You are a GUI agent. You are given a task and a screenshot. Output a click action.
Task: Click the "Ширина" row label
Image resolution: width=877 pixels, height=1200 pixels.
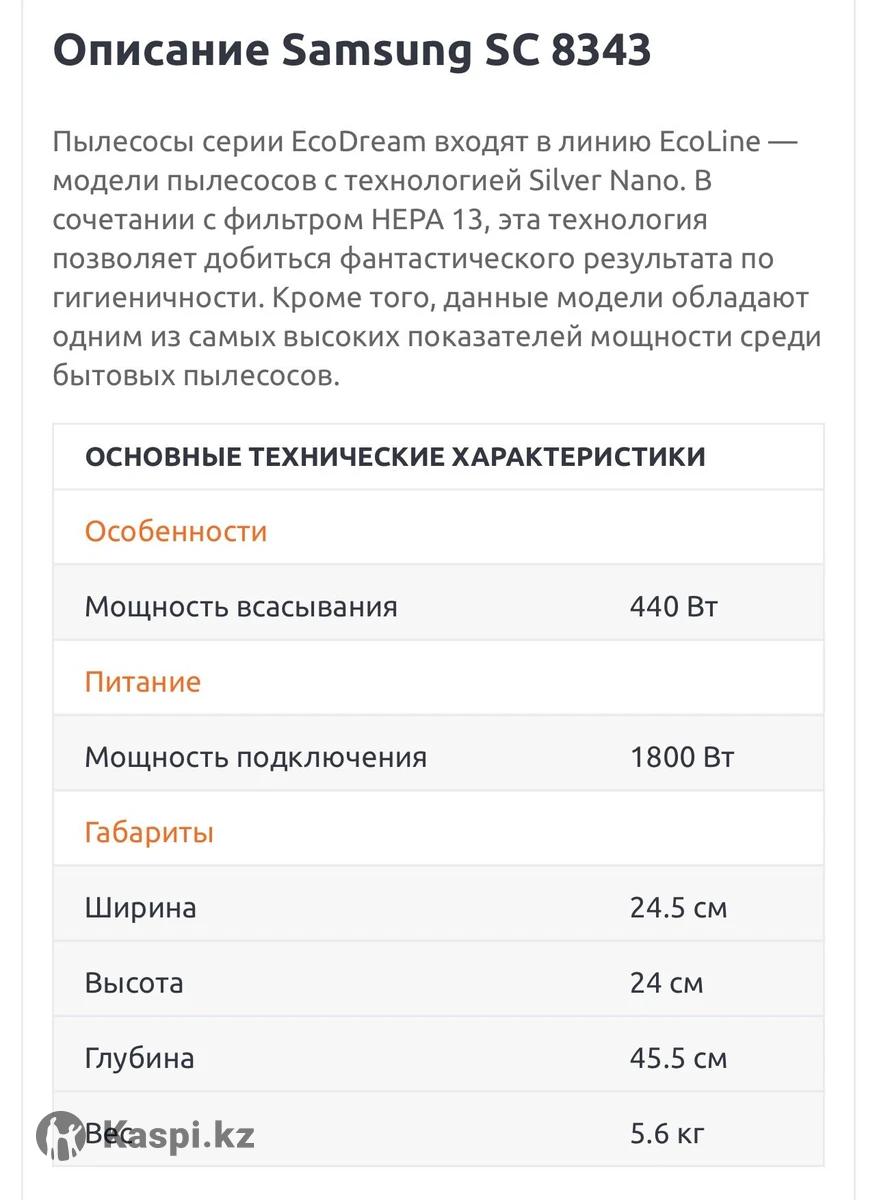(x=140, y=908)
